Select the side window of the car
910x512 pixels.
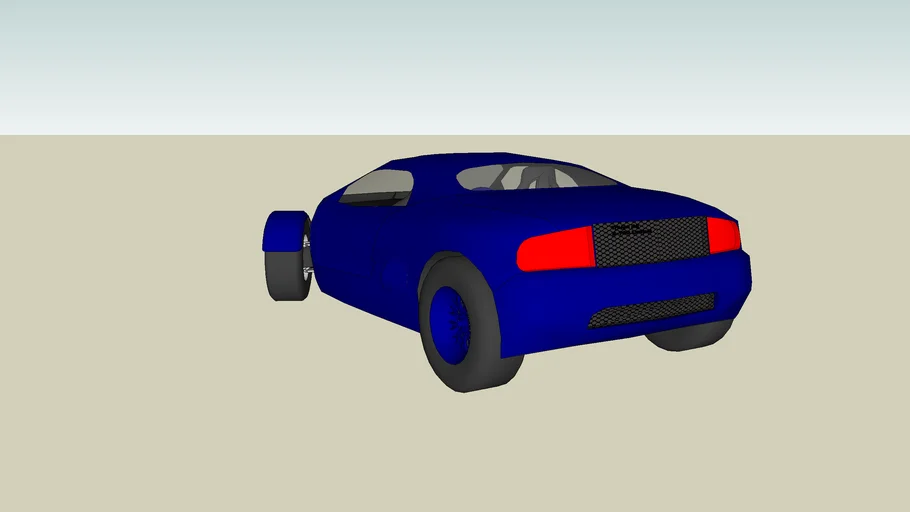point(377,185)
